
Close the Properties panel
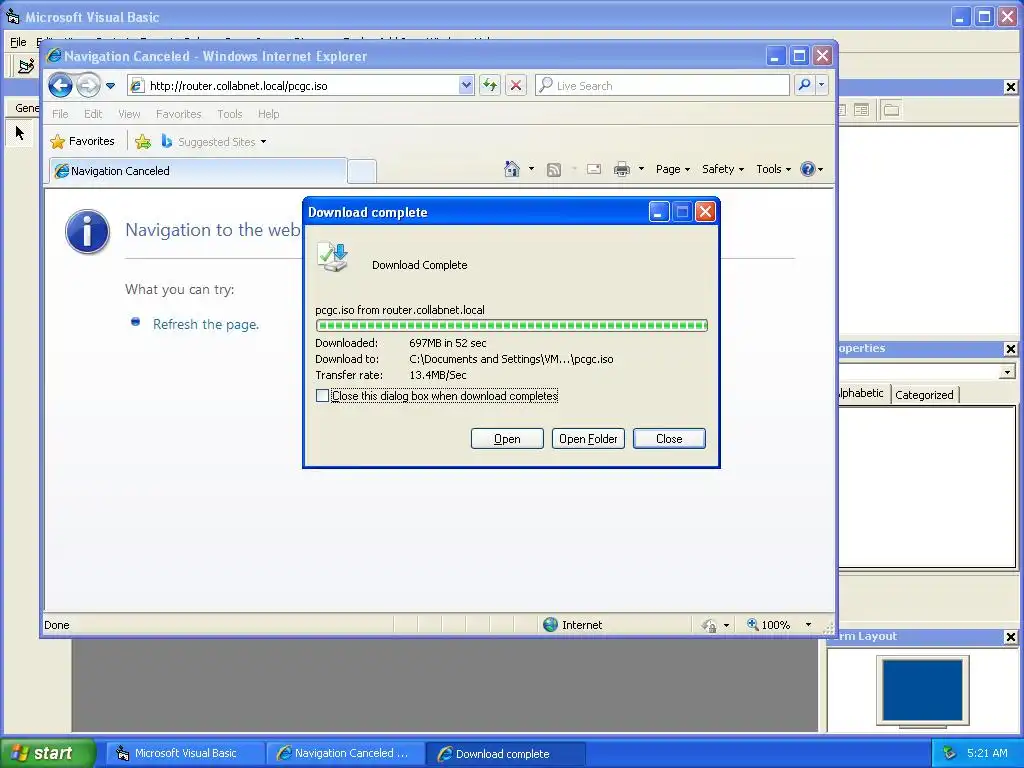pyautogui.click(x=1010, y=349)
